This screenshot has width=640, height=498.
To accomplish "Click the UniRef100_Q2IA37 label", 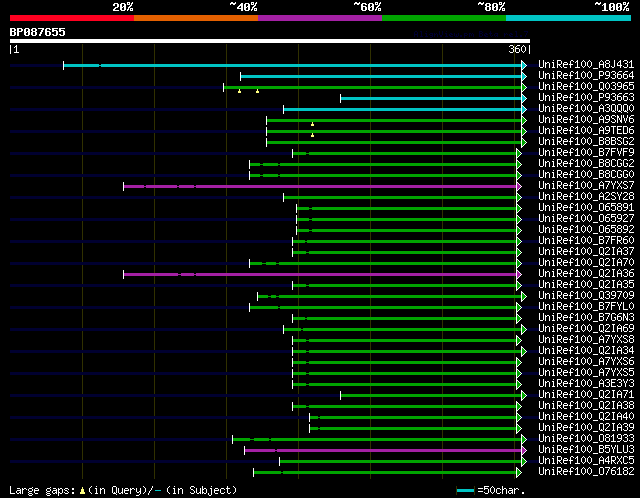I will (x=586, y=252).
